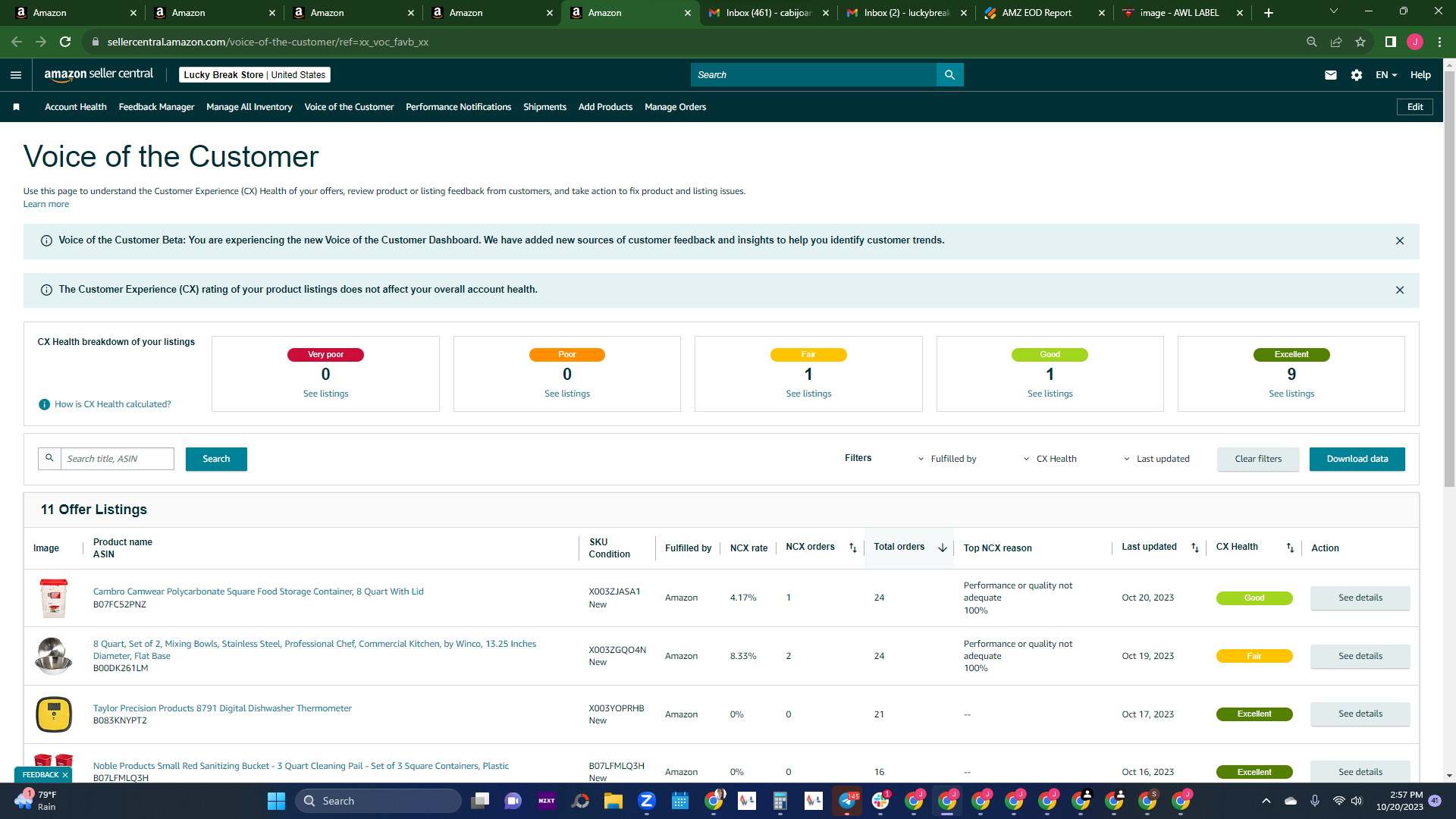Image resolution: width=1456 pixels, height=819 pixels.
Task: Open Windows Start menu
Action: click(276, 801)
